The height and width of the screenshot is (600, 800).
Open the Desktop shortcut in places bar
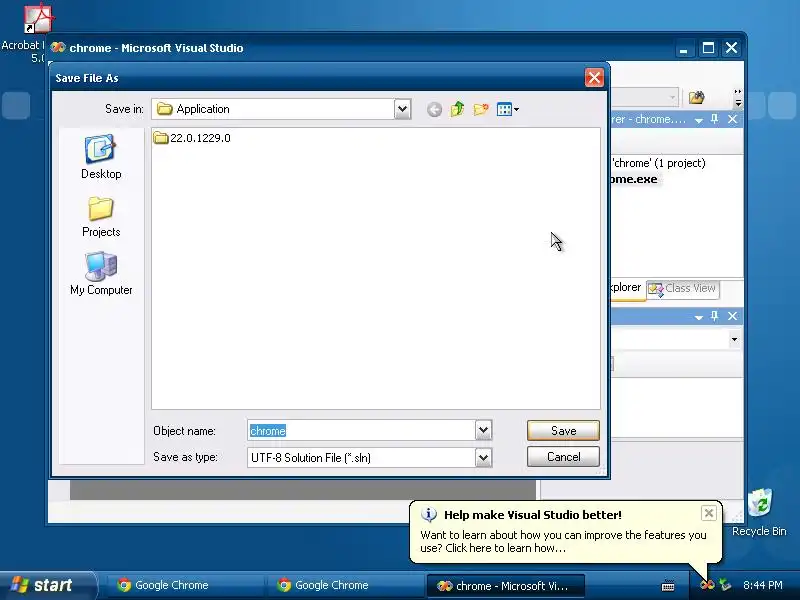[101, 157]
